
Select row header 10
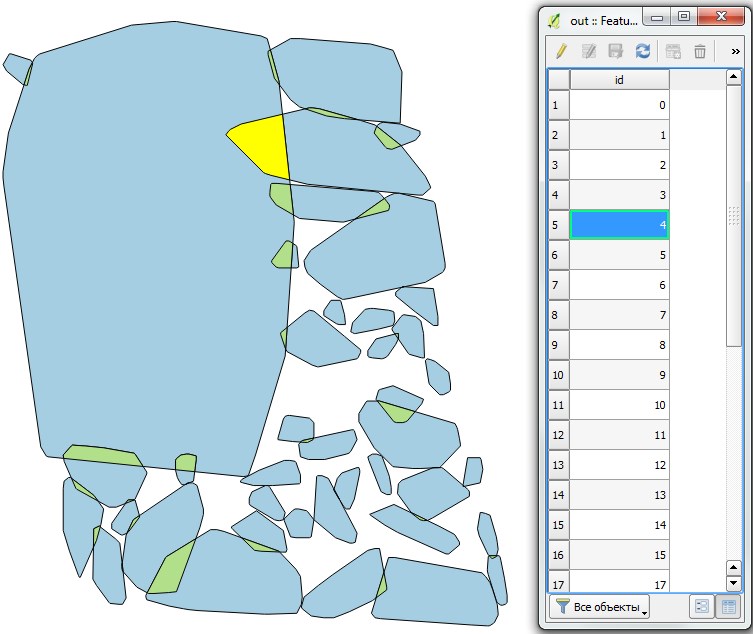tap(559, 375)
